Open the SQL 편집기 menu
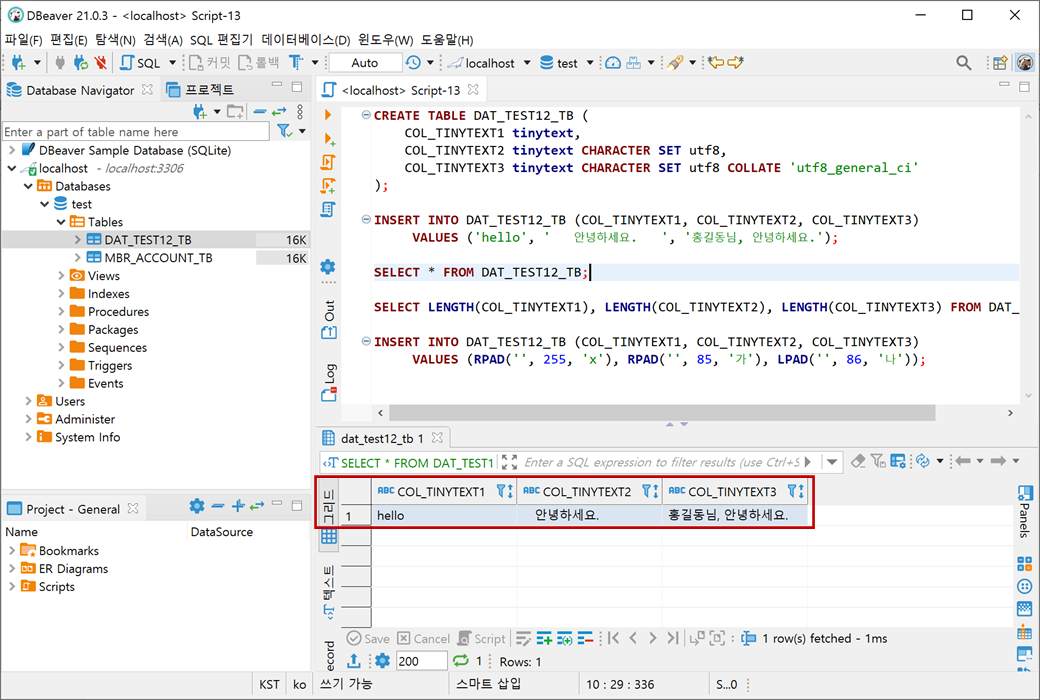Image resolution: width=1040 pixels, height=700 pixels. [221, 40]
